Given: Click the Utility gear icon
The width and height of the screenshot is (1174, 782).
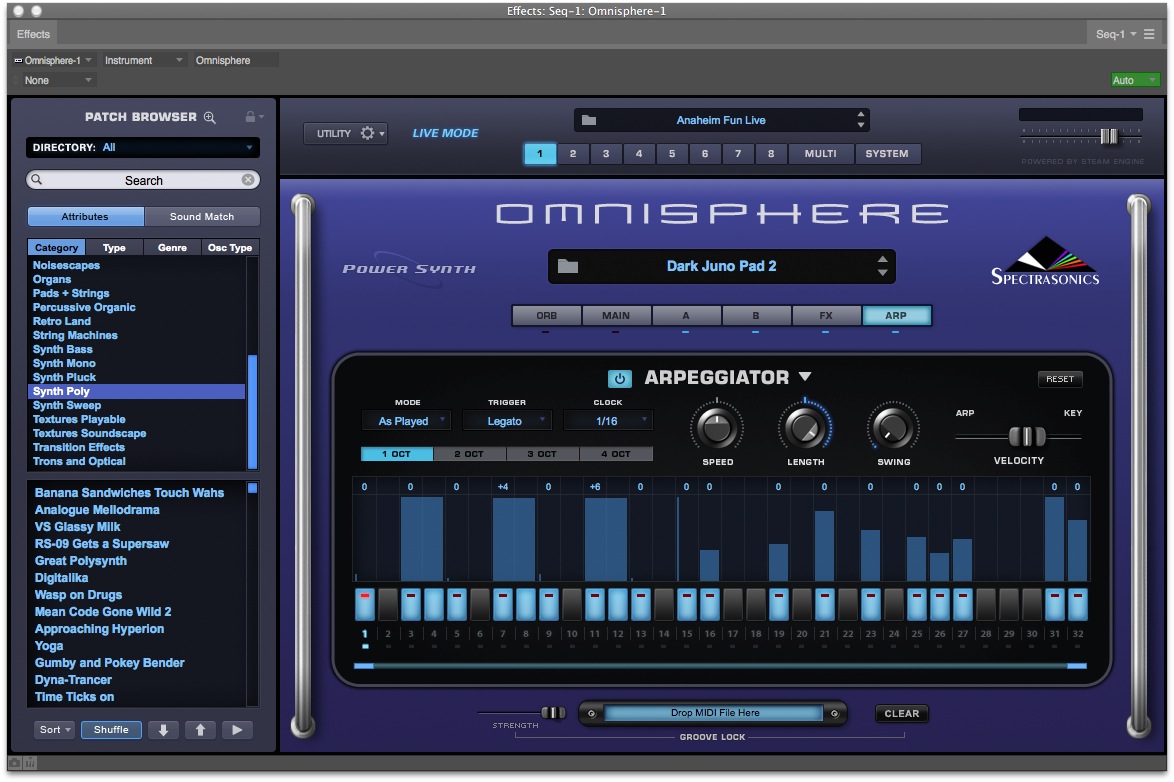Looking at the screenshot, I should pos(367,133).
